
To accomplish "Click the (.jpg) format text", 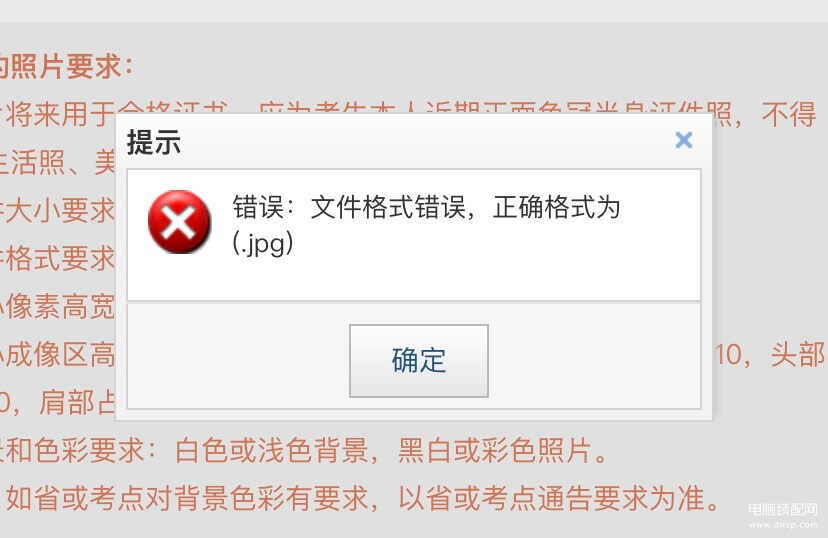I will point(262,244).
